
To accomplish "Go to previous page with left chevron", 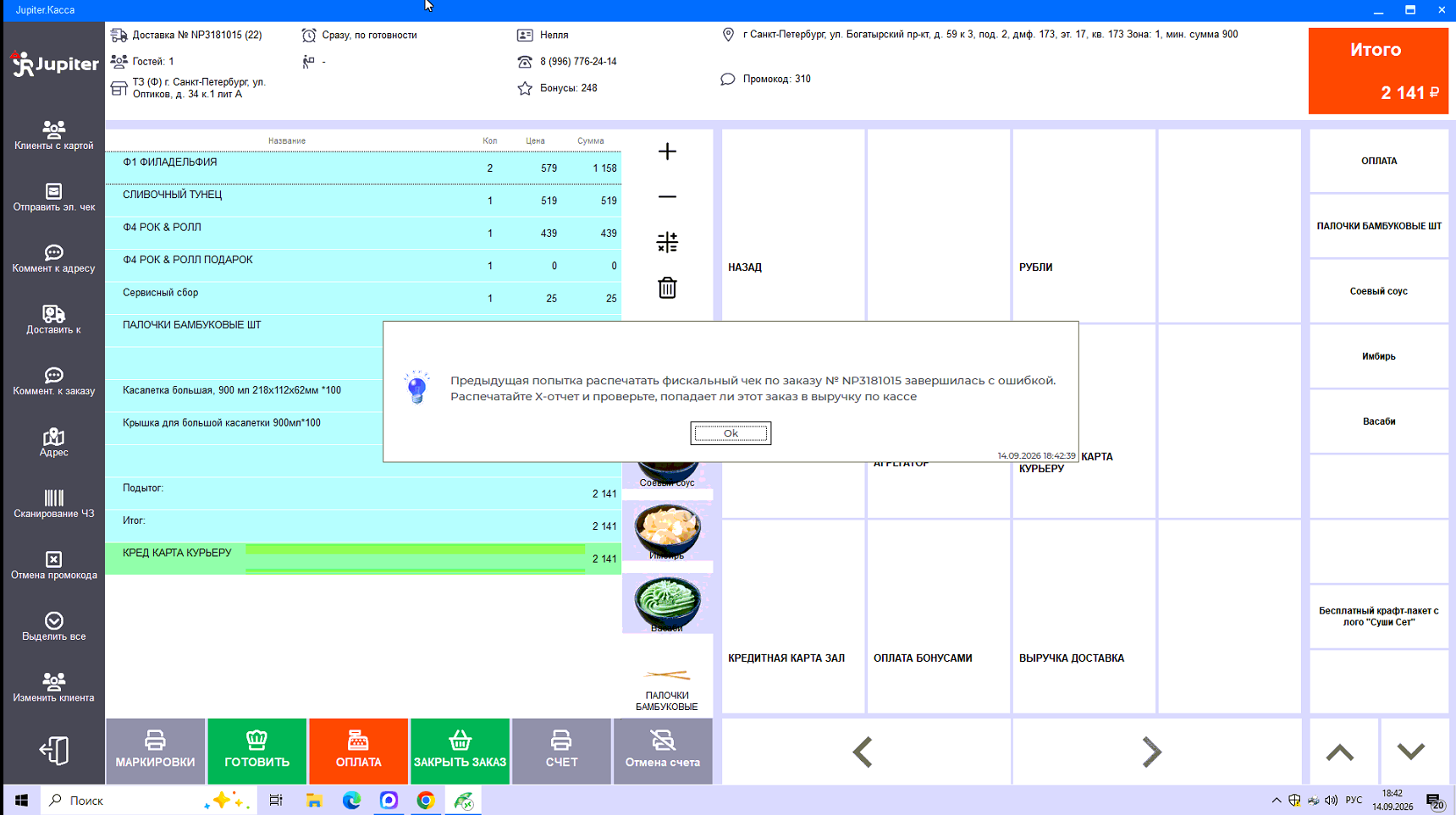I will tap(863, 752).
